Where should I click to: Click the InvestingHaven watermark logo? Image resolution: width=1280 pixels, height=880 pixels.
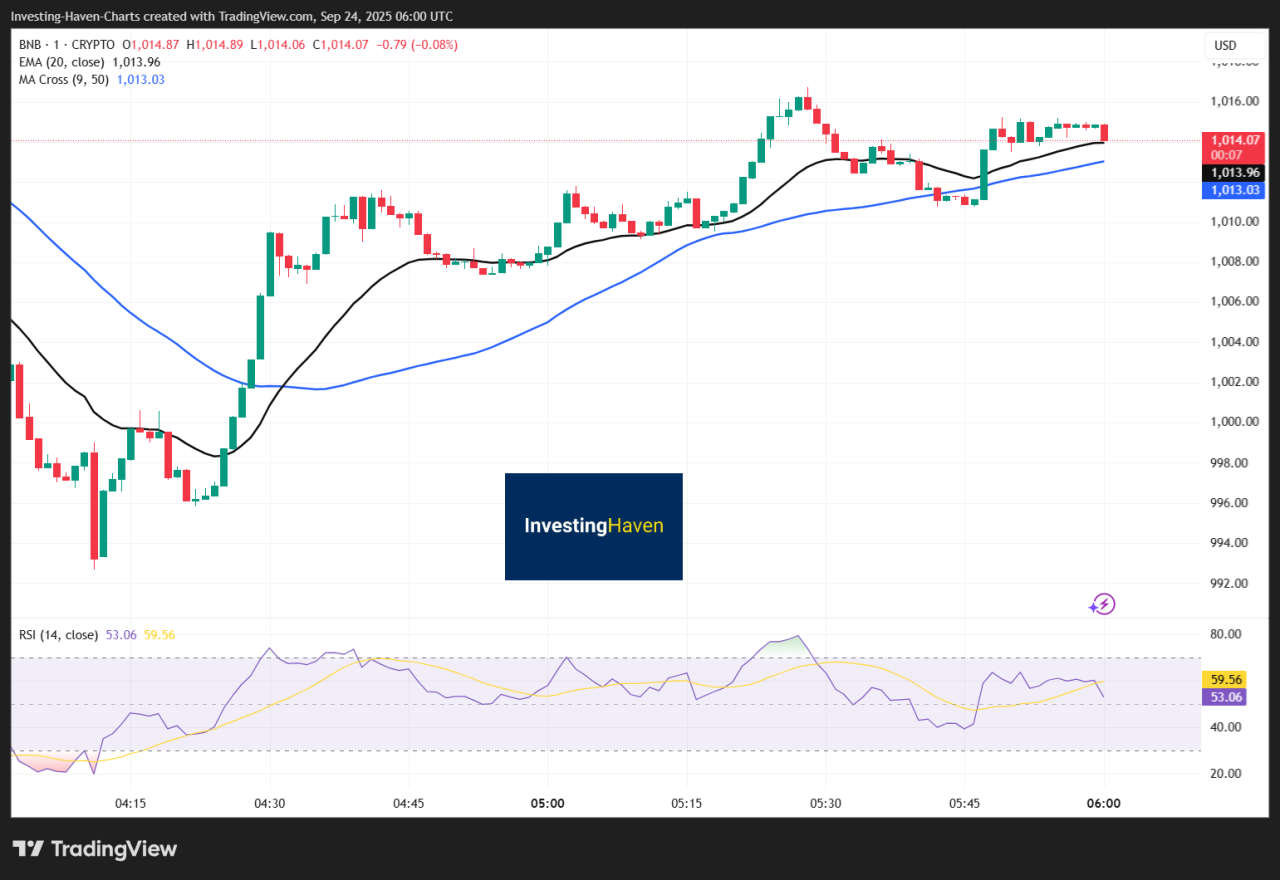click(x=593, y=526)
